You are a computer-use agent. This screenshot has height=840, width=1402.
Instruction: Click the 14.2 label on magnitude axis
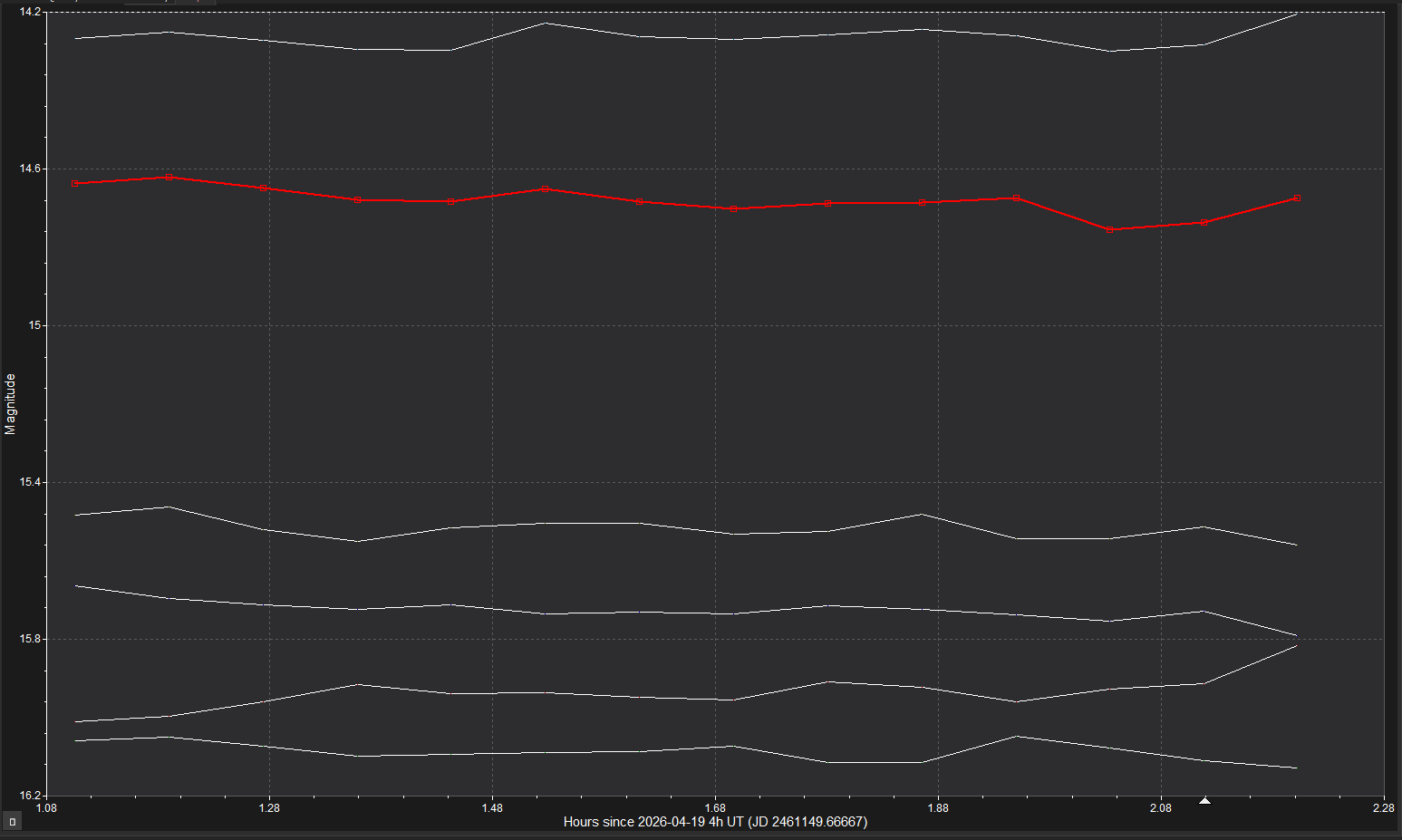[x=30, y=12]
